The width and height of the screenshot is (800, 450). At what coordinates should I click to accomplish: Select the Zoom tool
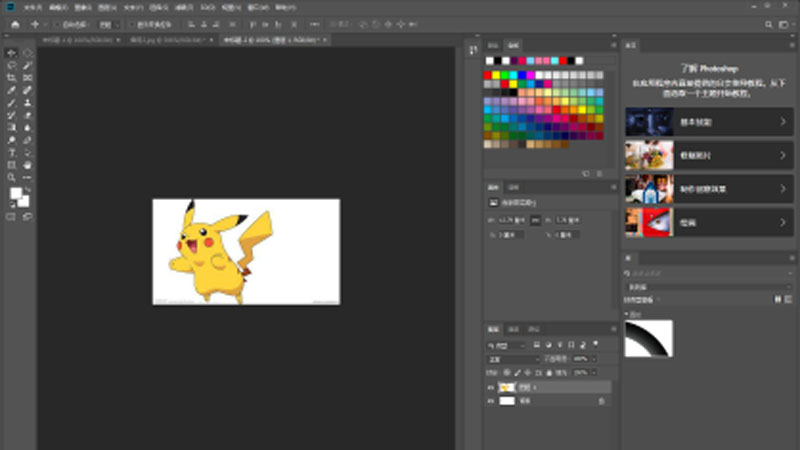click(x=11, y=178)
